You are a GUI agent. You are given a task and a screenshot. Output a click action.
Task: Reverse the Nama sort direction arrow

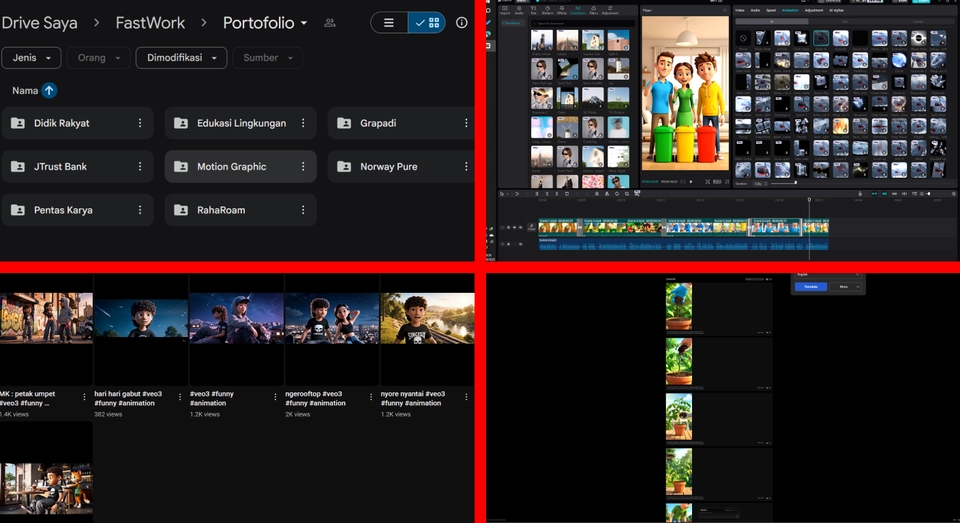(49, 91)
